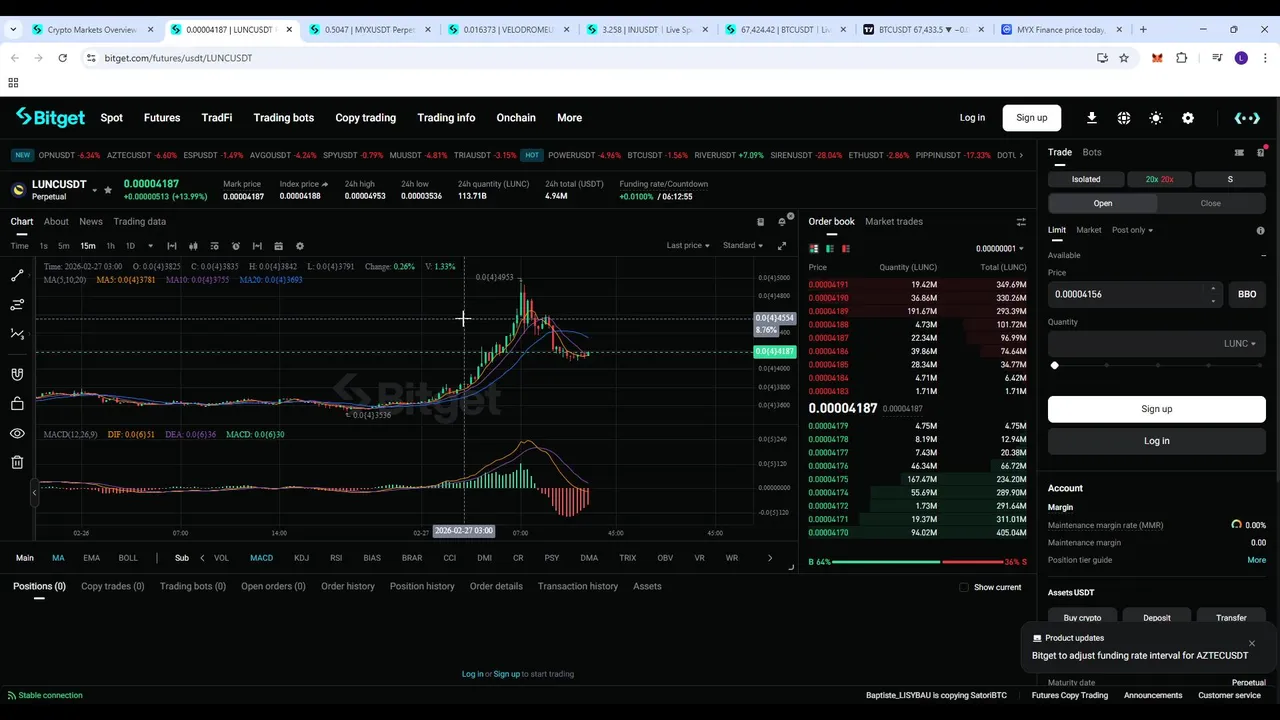
Task: Select the trend line drawing tool
Action: click(17, 275)
